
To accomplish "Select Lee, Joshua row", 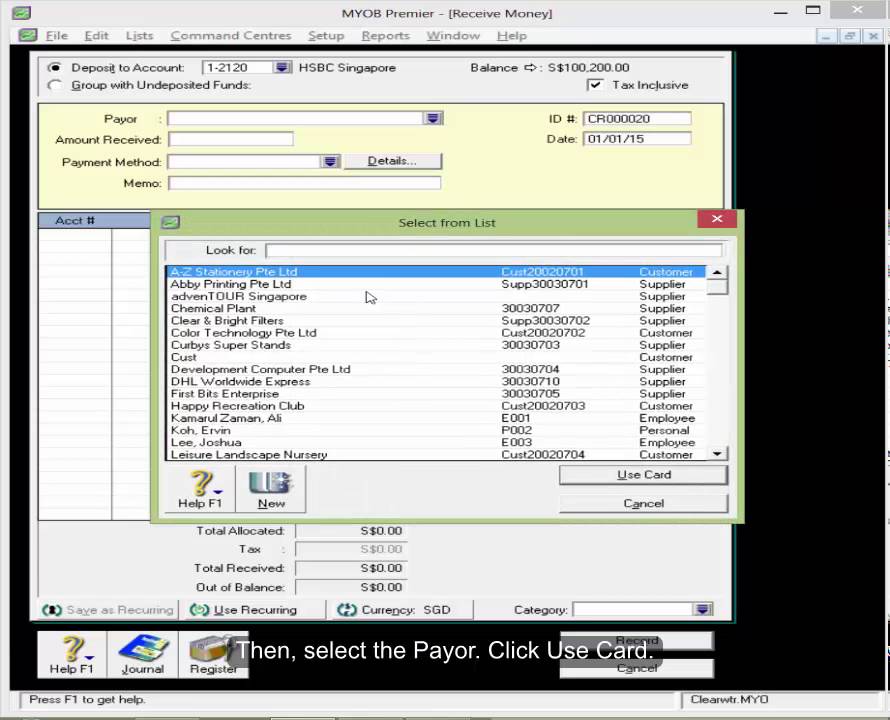I will [x=436, y=442].
